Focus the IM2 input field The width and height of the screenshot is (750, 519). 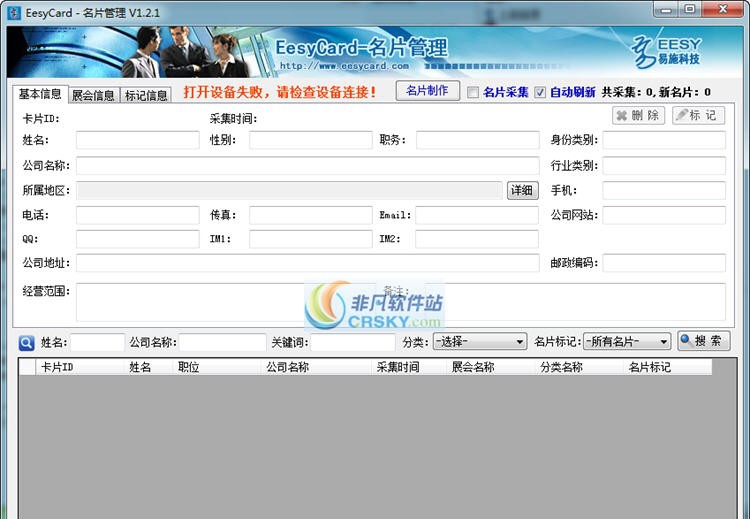point(477,239)
